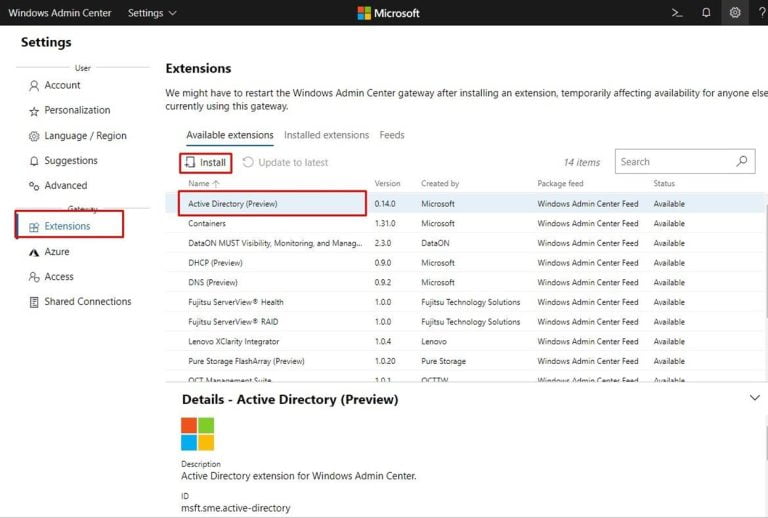
Task: Click the Shared Connections list icon
Action: [34, 302]
